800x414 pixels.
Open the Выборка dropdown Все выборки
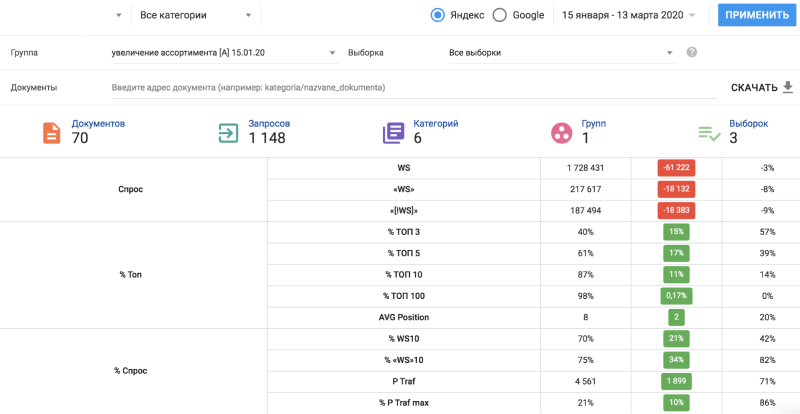click(x=562, y=53)
